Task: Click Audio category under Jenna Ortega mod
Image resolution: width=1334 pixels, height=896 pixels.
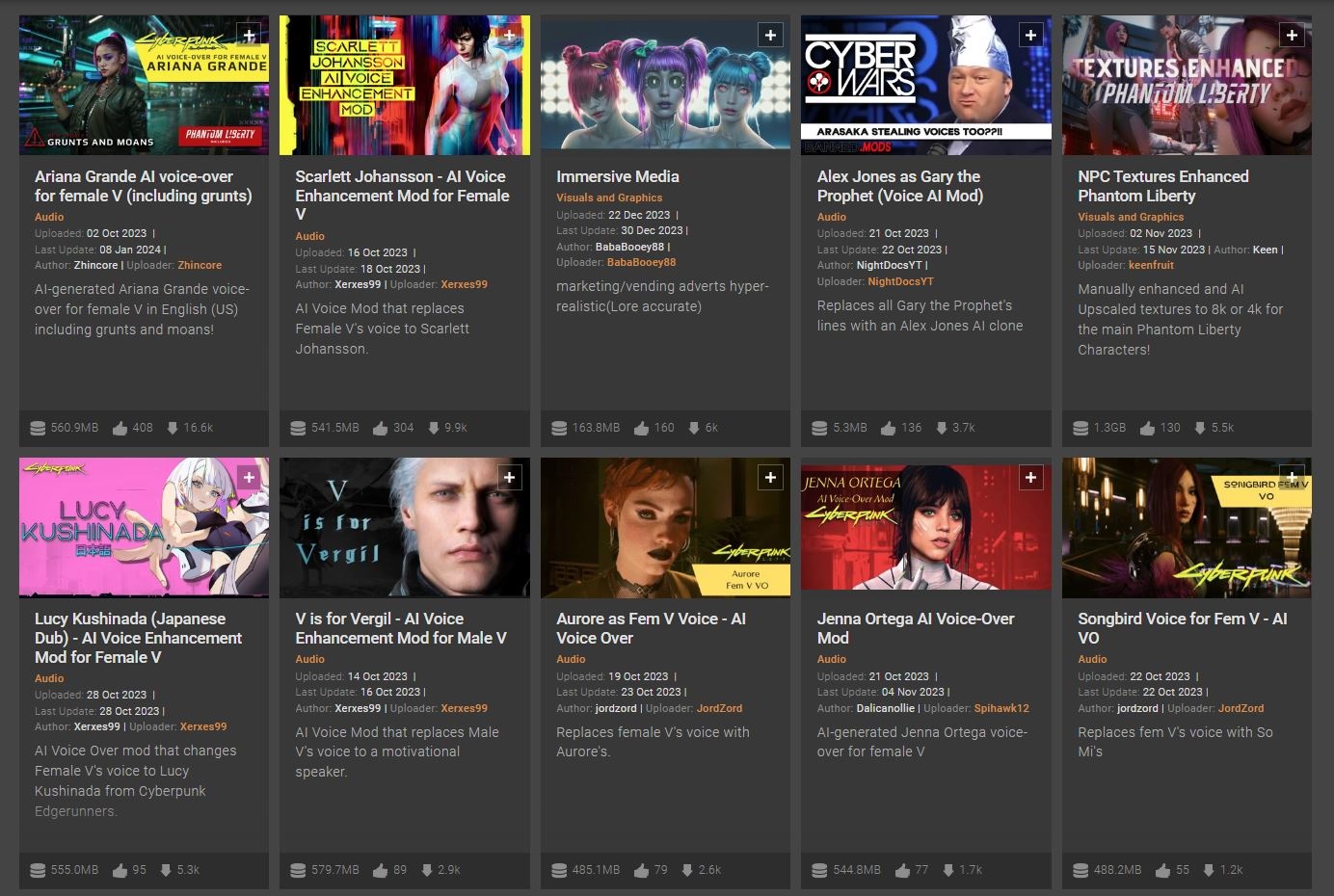Action: pyautogui.click(x=831, y=659)
